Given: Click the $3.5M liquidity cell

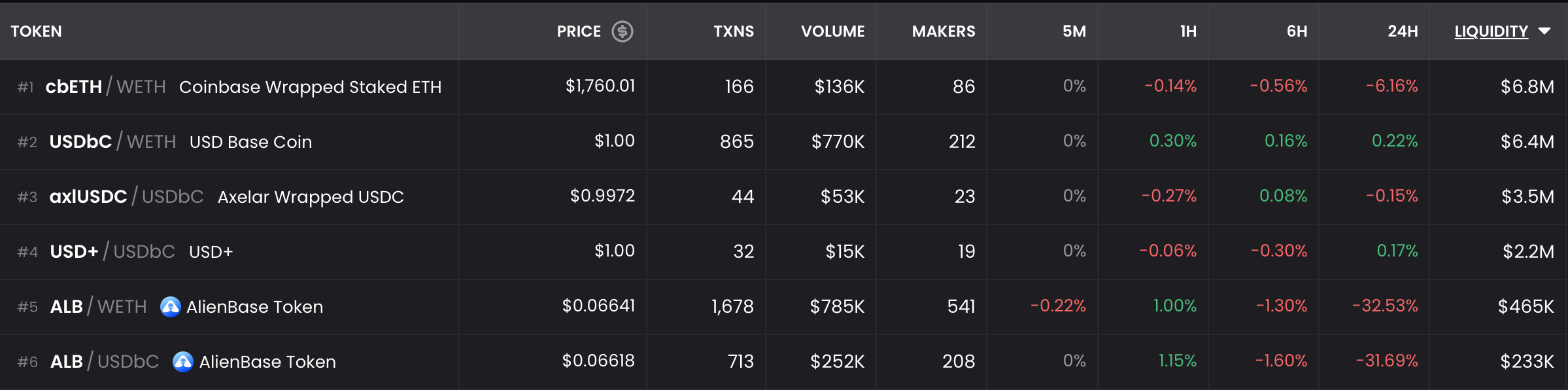Looking at the screenshot, I should [x=1527, y=196].
